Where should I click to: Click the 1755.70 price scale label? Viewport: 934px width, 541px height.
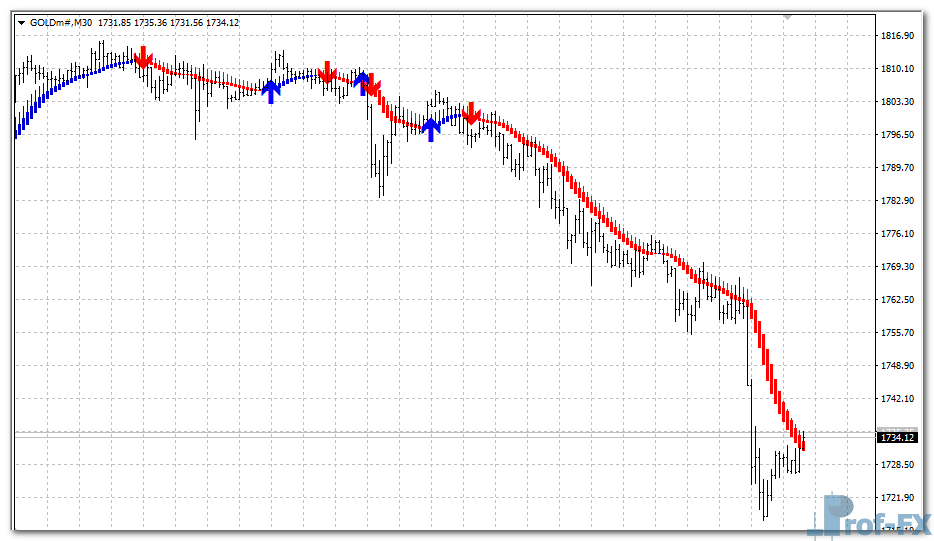896,333
